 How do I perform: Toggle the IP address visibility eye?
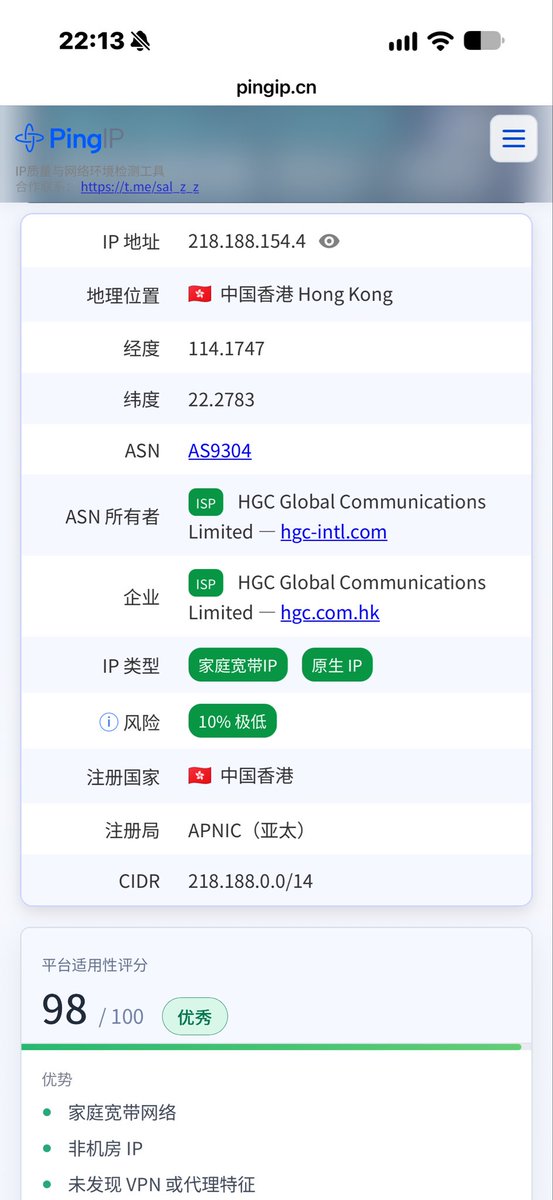click(329, 241)
